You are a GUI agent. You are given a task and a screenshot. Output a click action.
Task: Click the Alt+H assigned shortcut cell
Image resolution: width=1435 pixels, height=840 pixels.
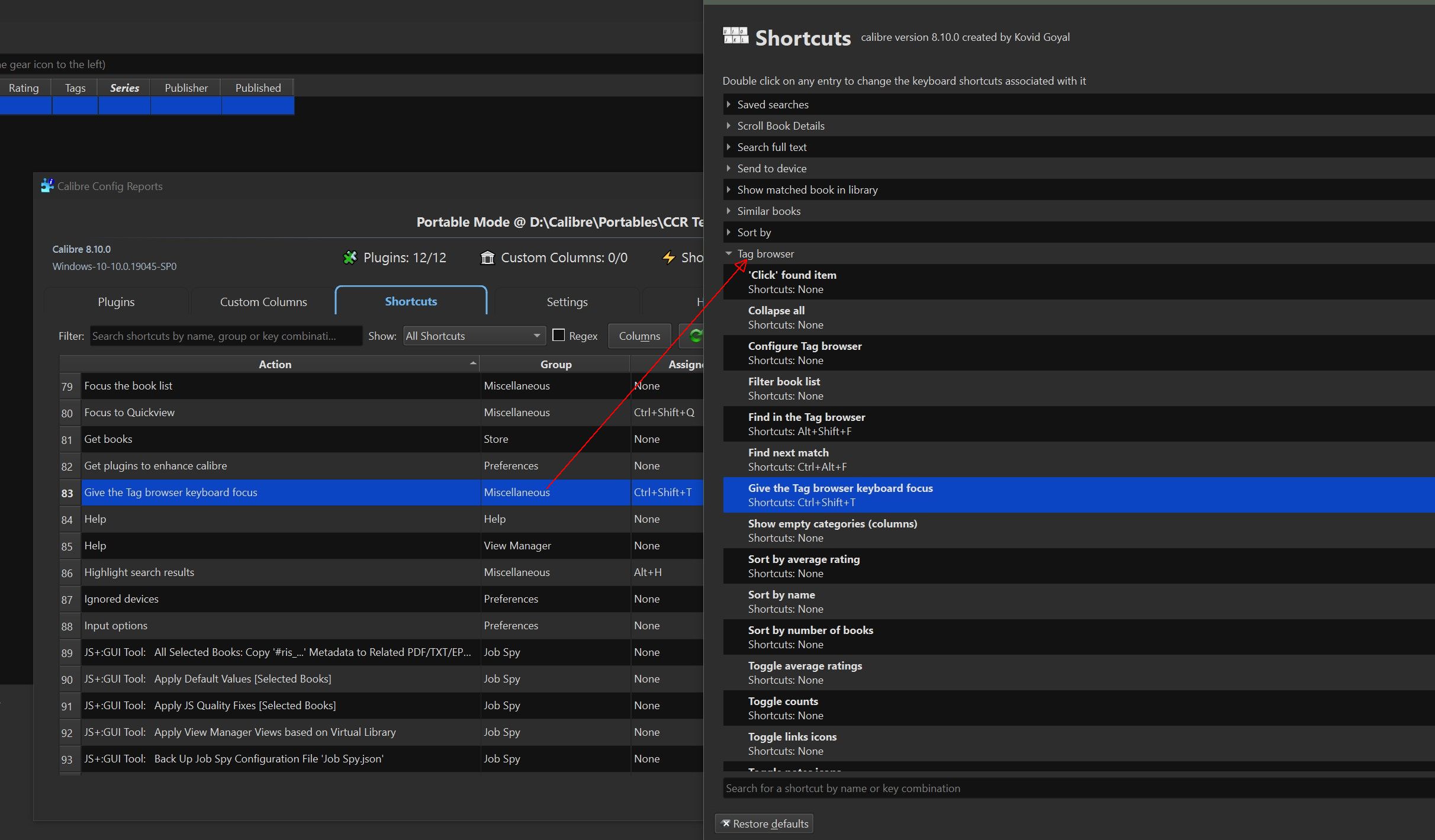click(667, 572)
